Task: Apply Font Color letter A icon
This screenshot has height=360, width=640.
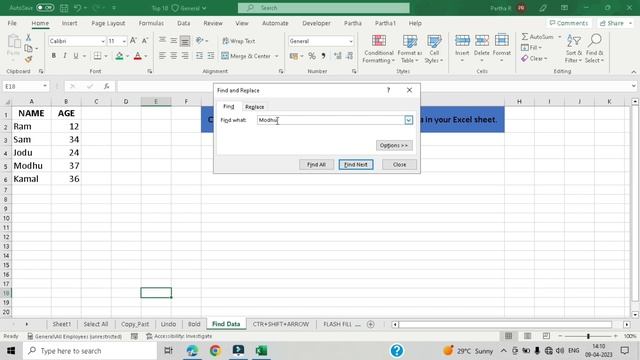Action: (x=138, y=56)
